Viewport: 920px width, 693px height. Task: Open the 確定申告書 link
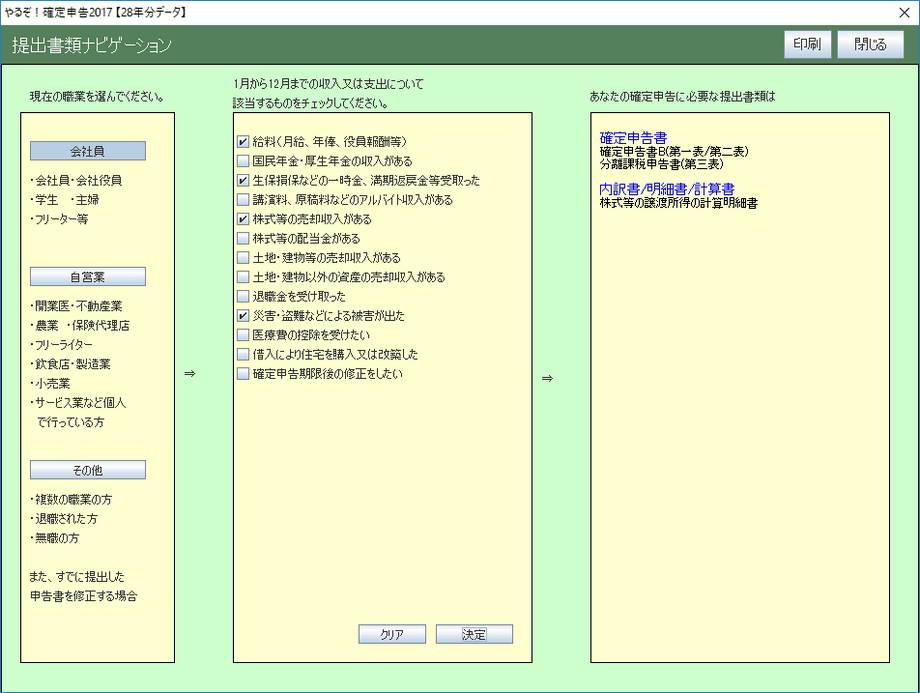[x=633, y=138]
